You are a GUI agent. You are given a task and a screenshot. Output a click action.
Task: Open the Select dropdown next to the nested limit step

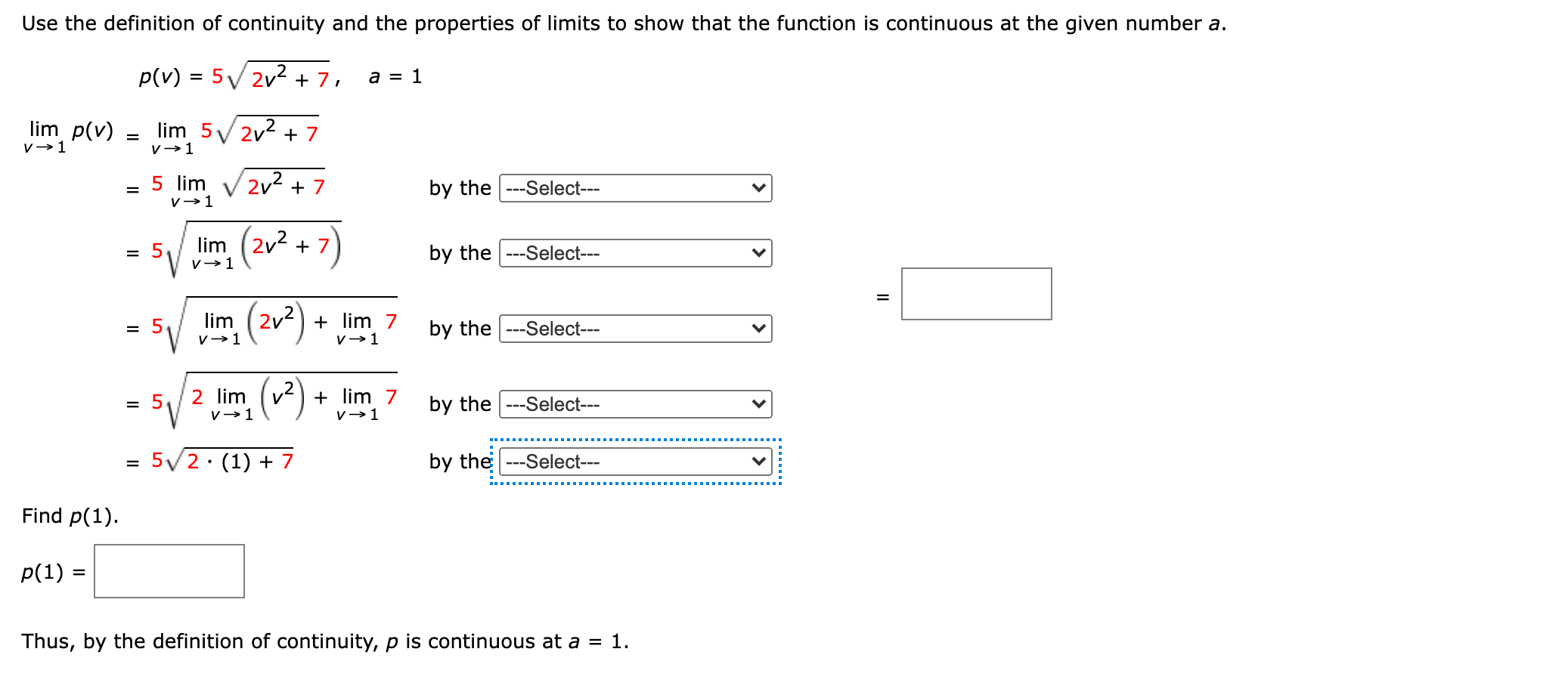tap(635, 254)
